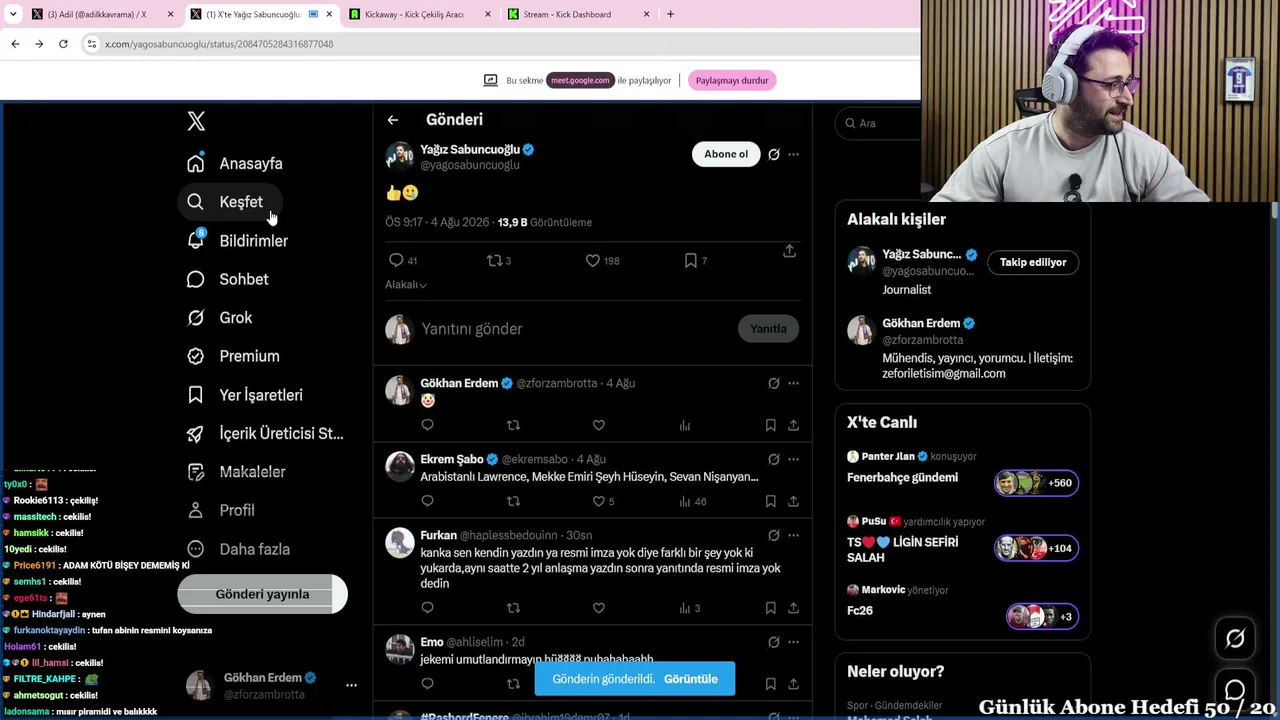The image size is (1280, 720).
Task: Repost Furkan's comment
Action: [513, 607]
